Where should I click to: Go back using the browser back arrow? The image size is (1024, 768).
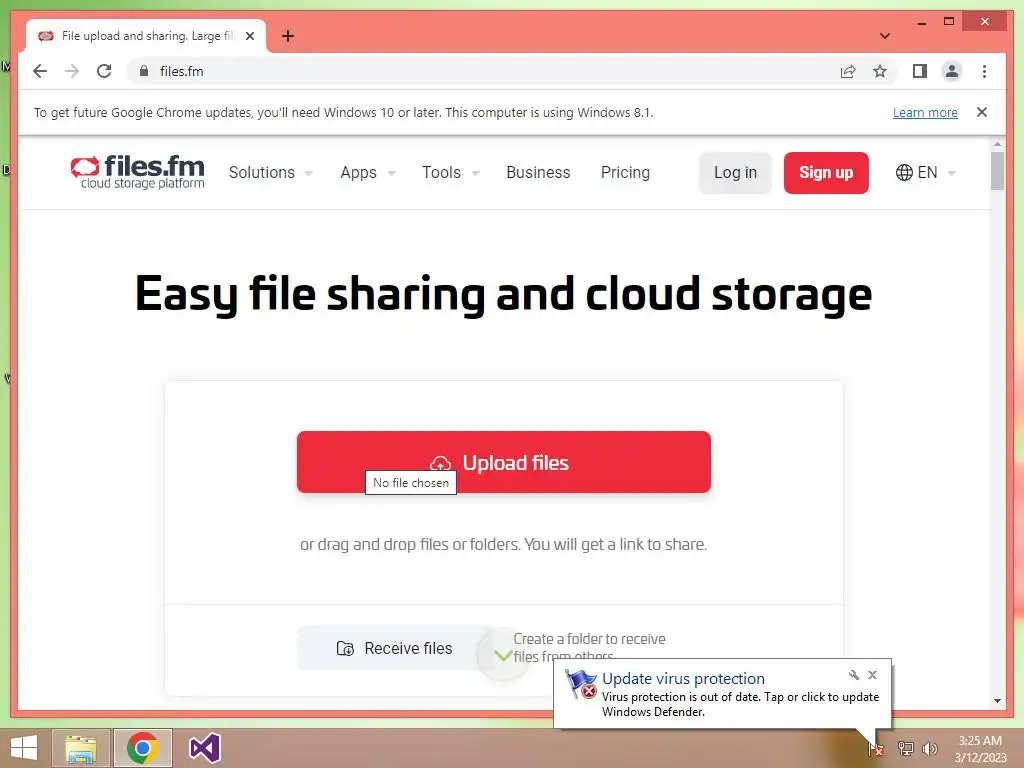40,71
